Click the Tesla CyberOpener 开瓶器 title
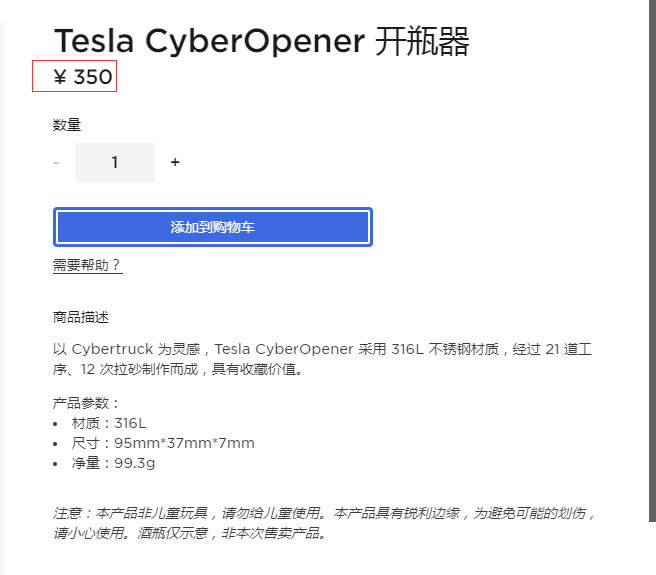This screenshot has width=656, height=575. coord(261,42)
